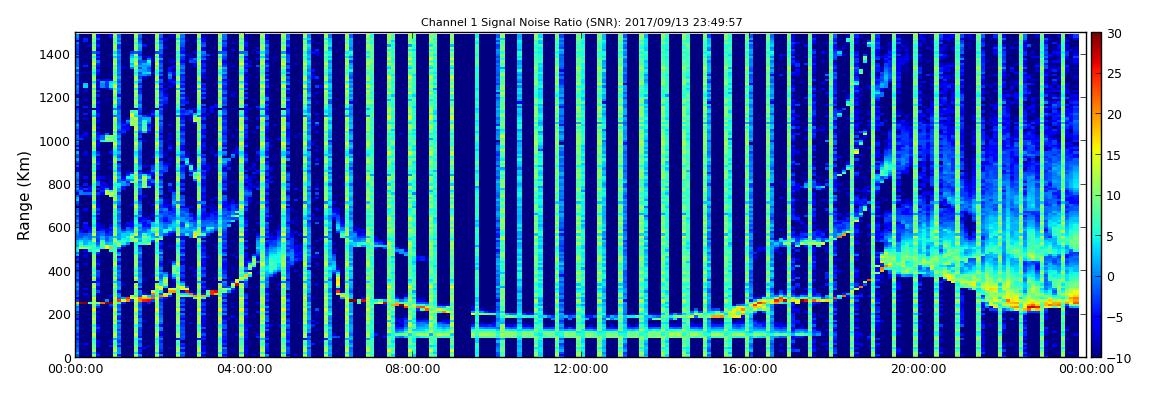Image resolution: width=1150 pixels, height=407 pixels.
Task: Click the 'Range (Km)' y-axis label
Action: click(x=23, y=195)
